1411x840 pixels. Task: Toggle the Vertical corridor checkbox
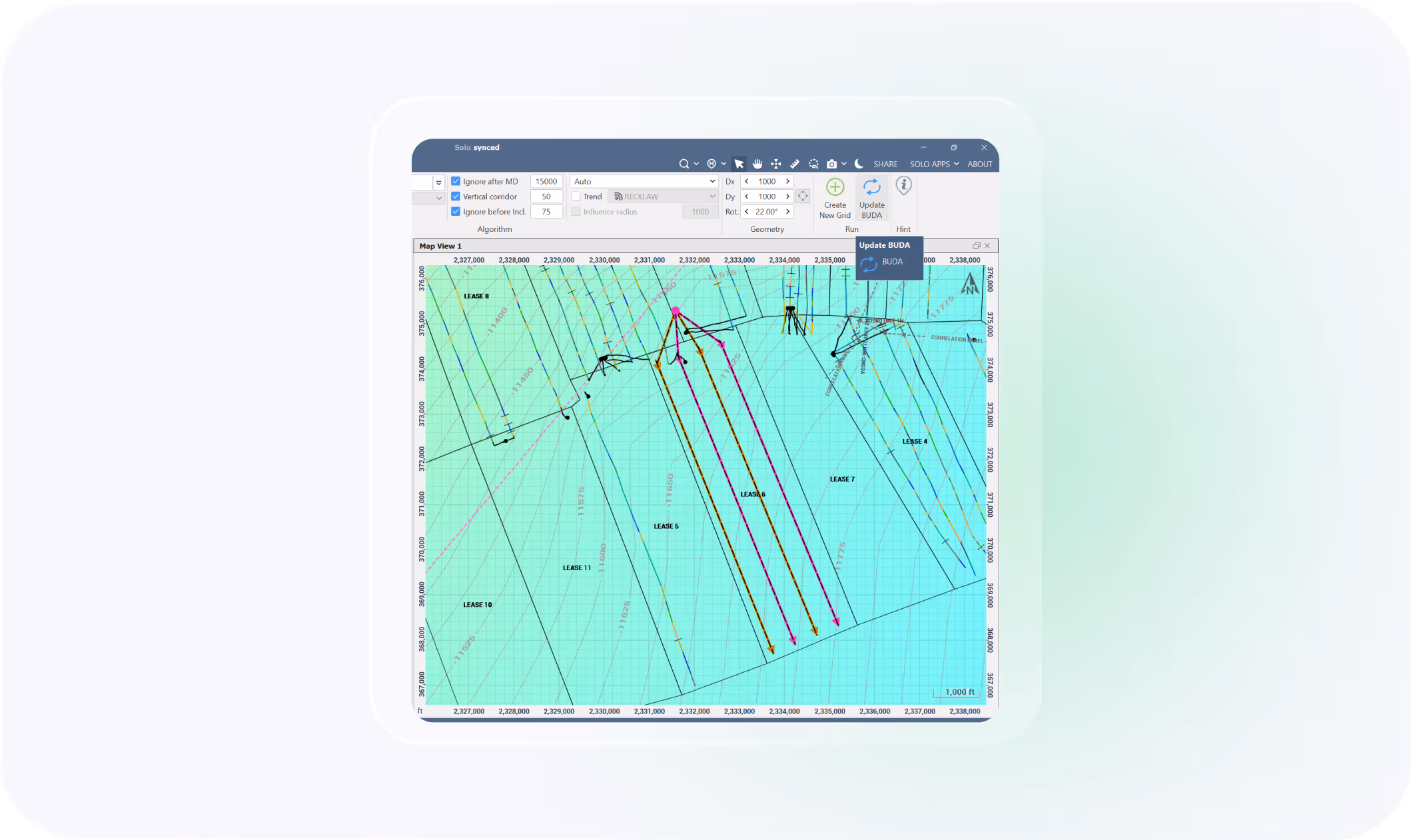point(456,197)
